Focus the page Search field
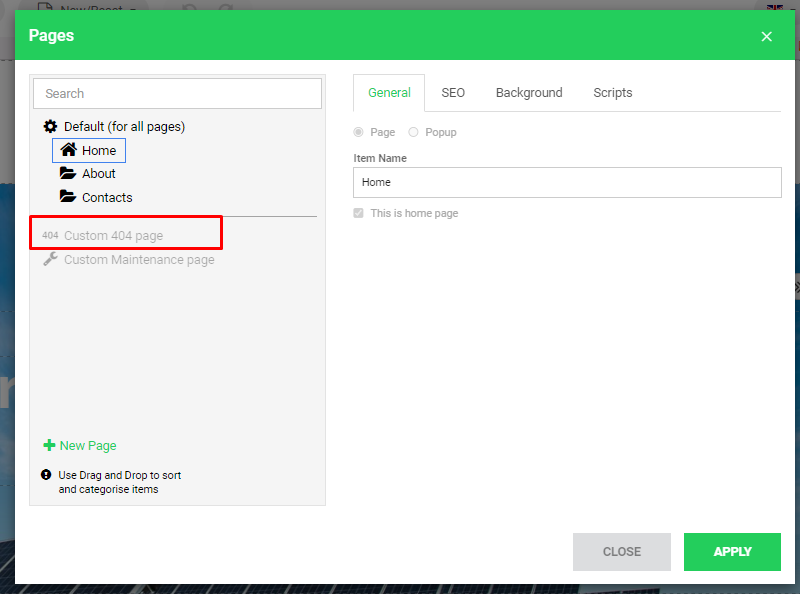This screenshot has width=800, height=594. (177, 93)
